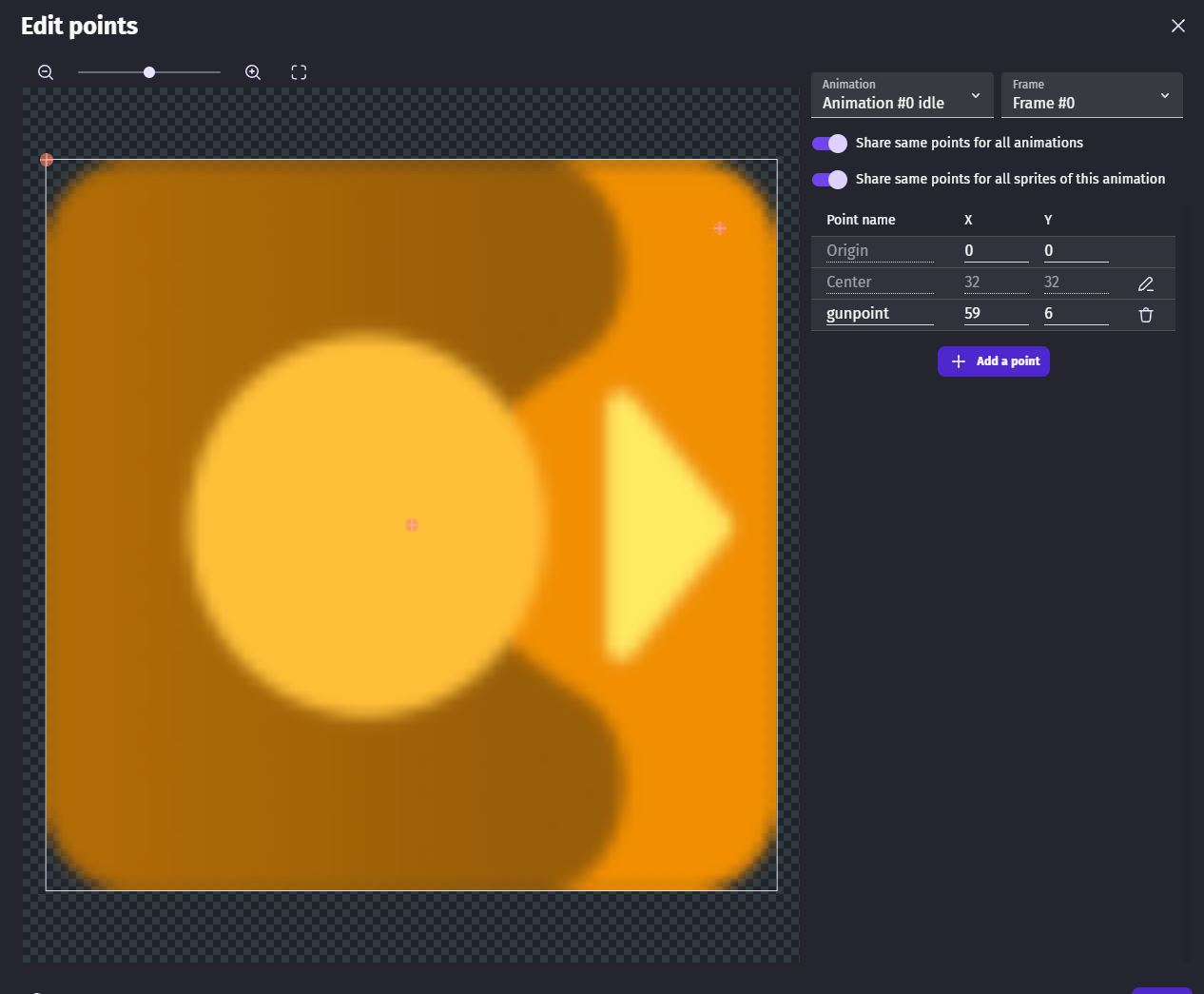Toggle share points for all sprites of animation

829,179
